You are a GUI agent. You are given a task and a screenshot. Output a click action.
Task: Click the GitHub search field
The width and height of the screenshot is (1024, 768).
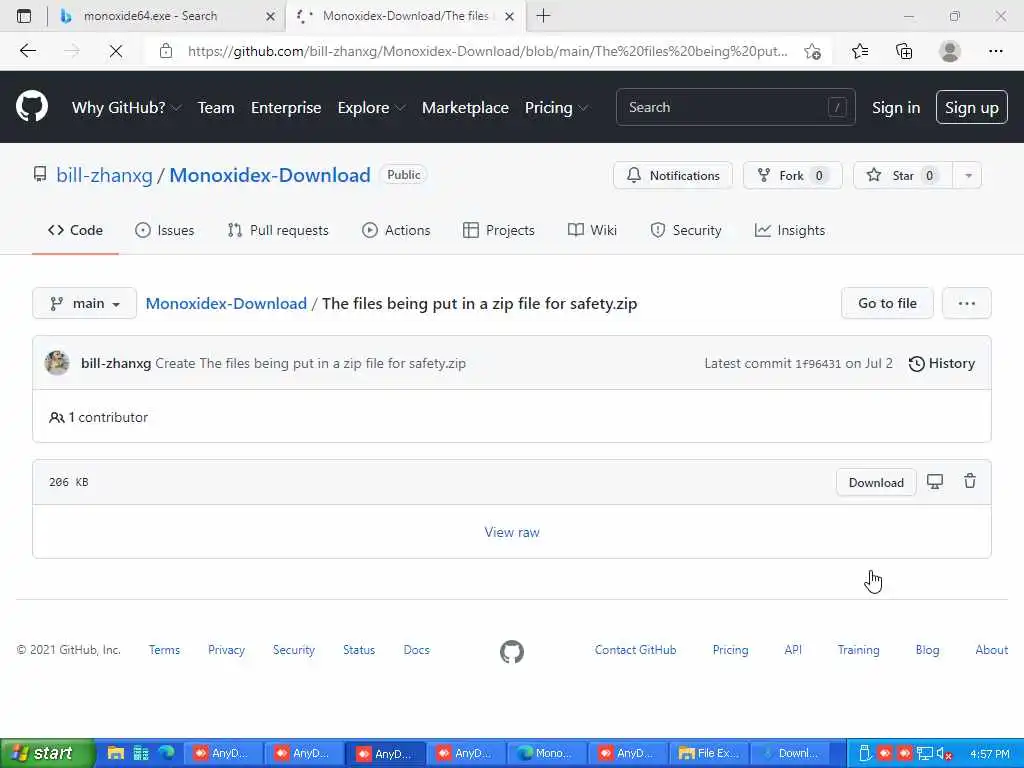tap(735, 107)
